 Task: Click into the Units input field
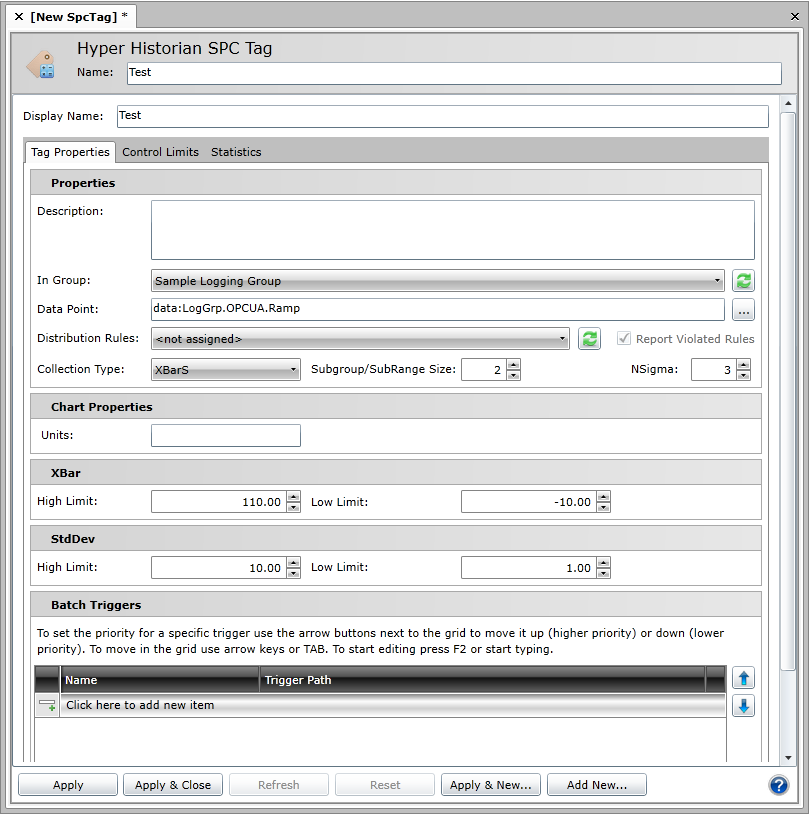click(226, 435)
